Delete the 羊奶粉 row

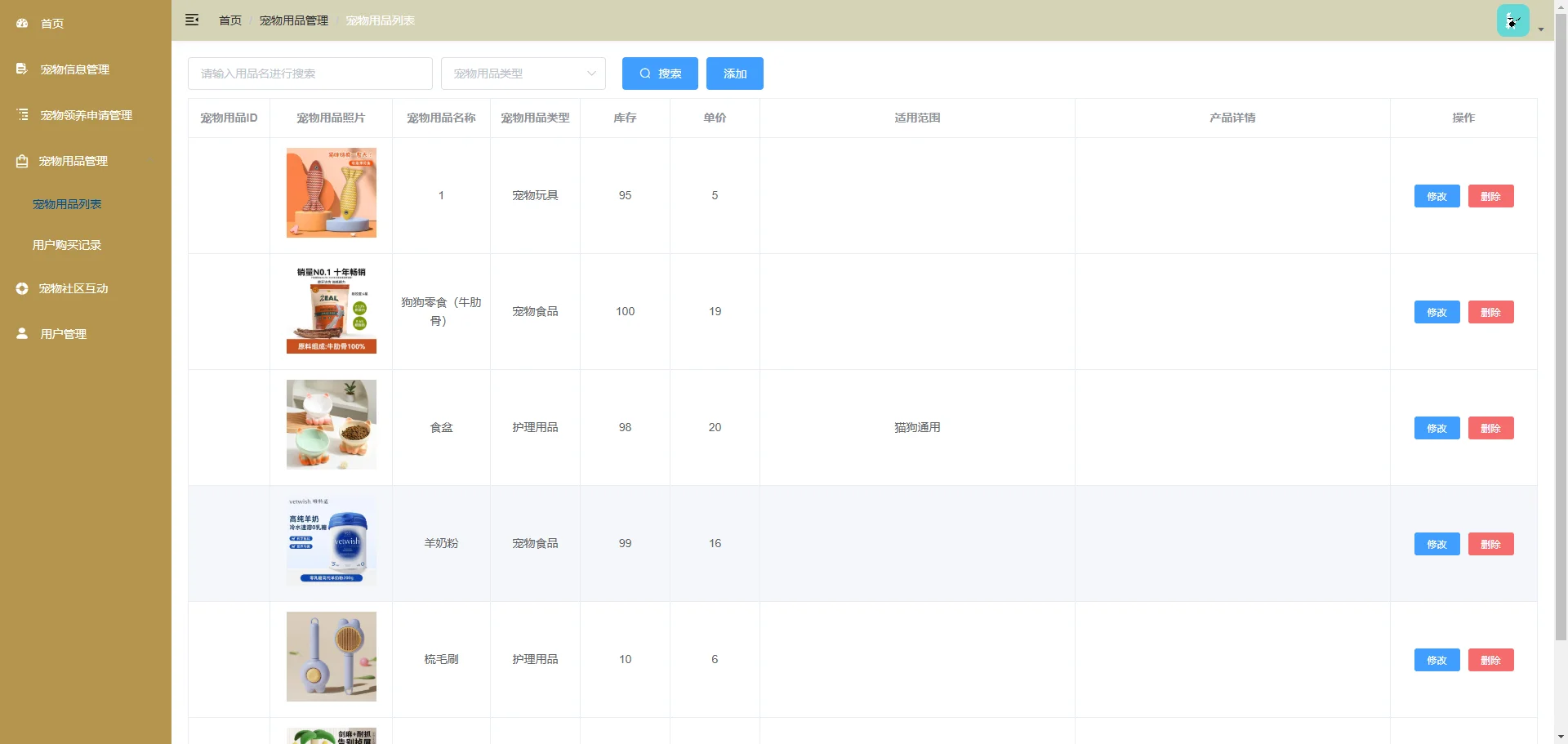pos(1490,544)
